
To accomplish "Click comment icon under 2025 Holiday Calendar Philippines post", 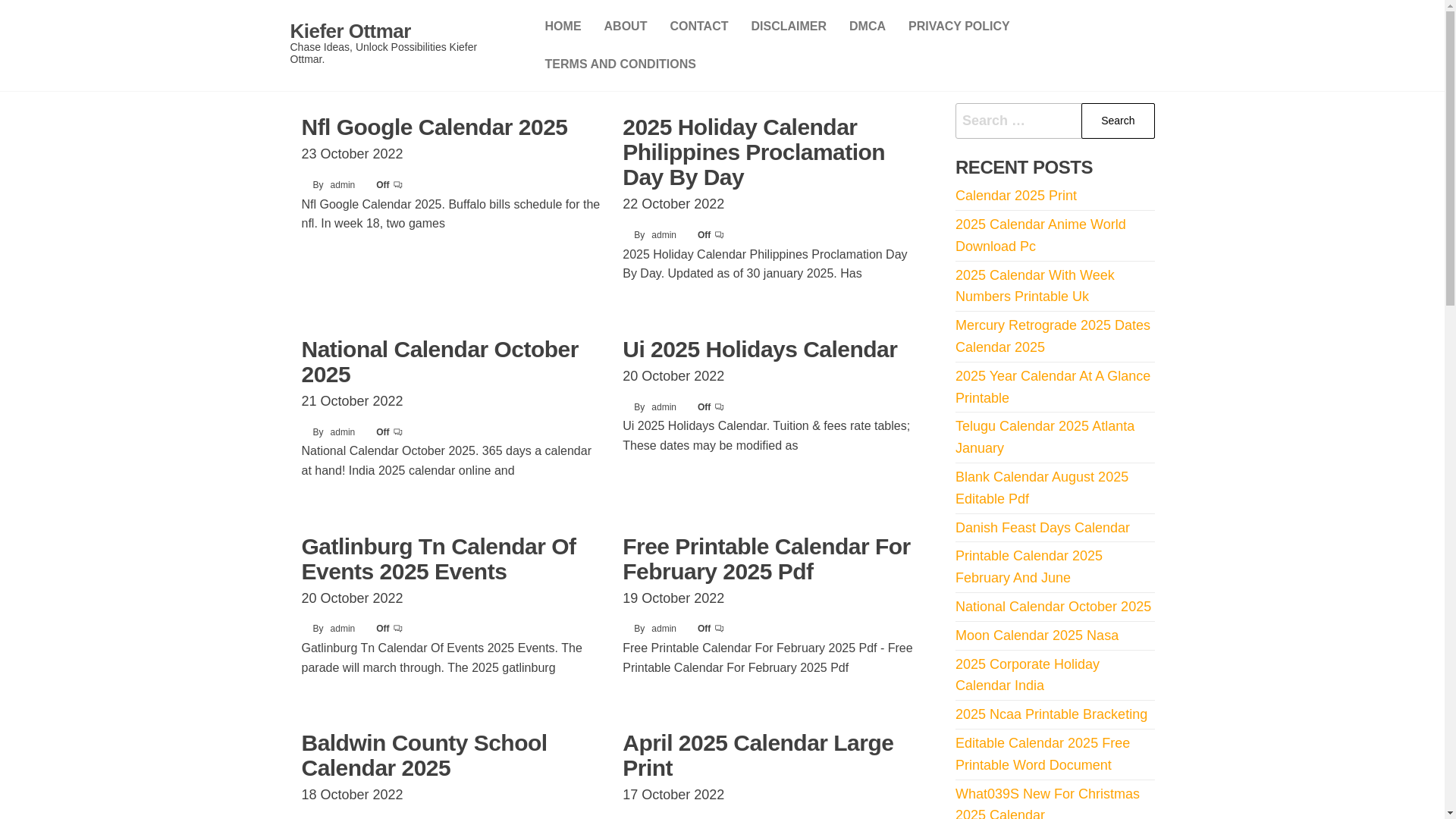I will point(720,235).
